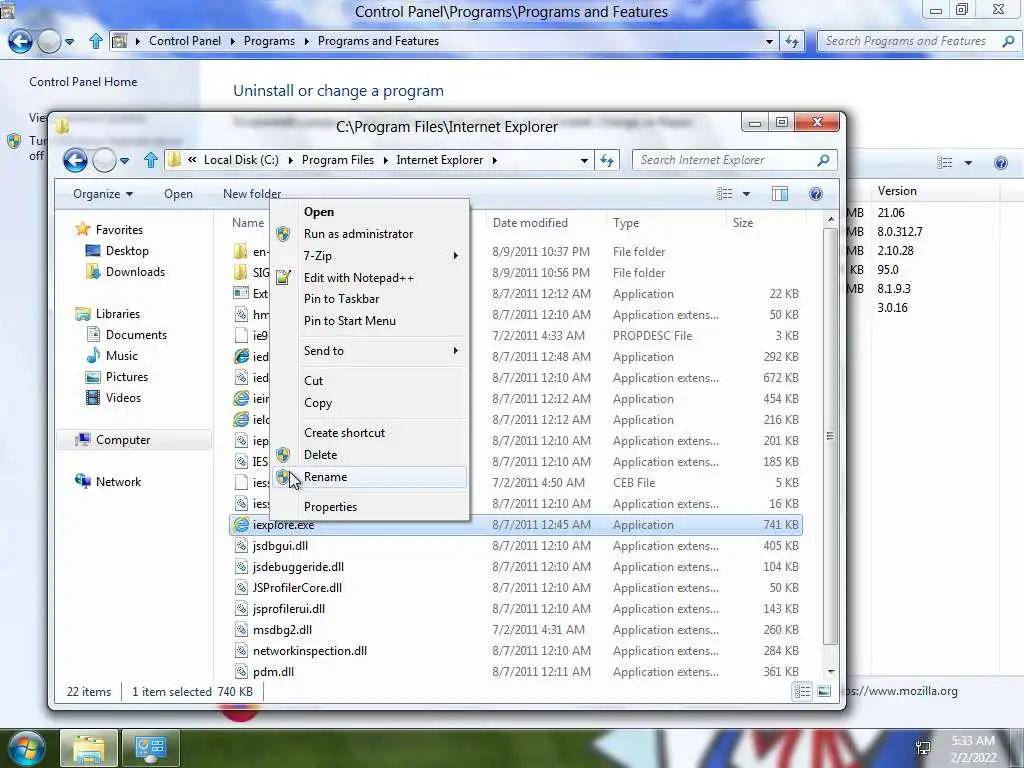Click Up arrow in Control Panel window
The width and height of the screenshot is (1024, 768).
[x=96, y=41]
